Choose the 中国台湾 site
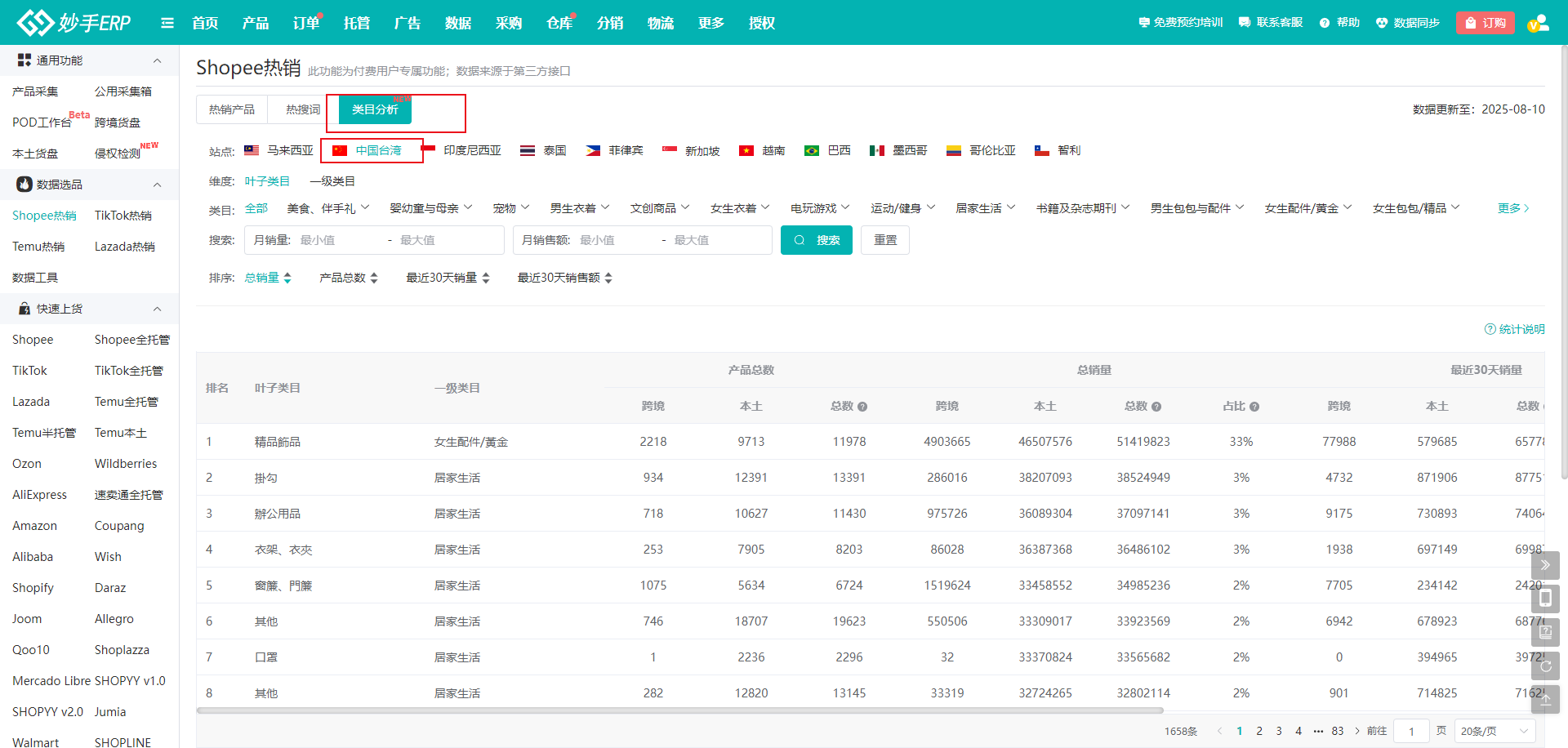The image size is (1568, 748). [x=378, y=150]
